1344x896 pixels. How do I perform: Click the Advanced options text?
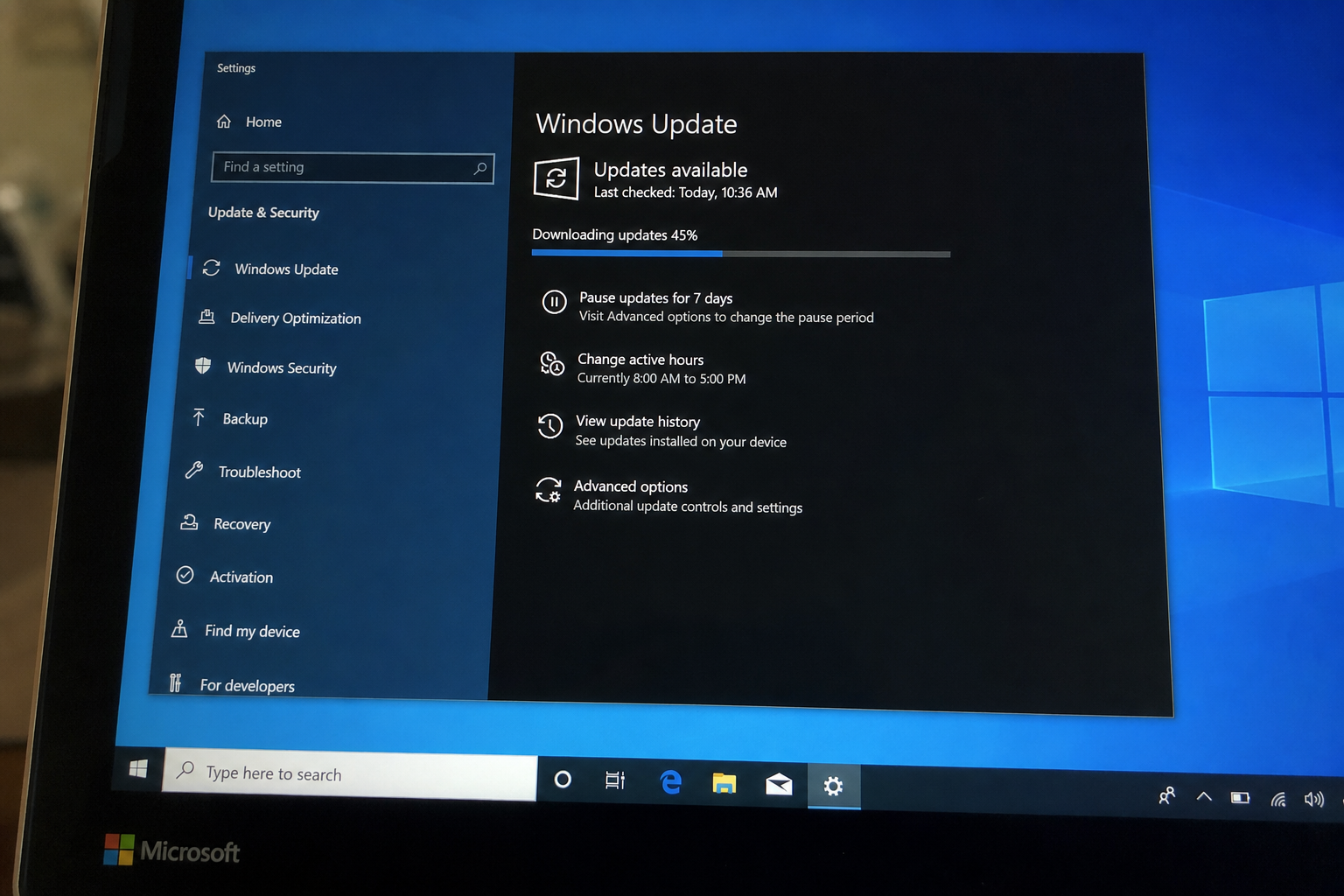point(631,486)
